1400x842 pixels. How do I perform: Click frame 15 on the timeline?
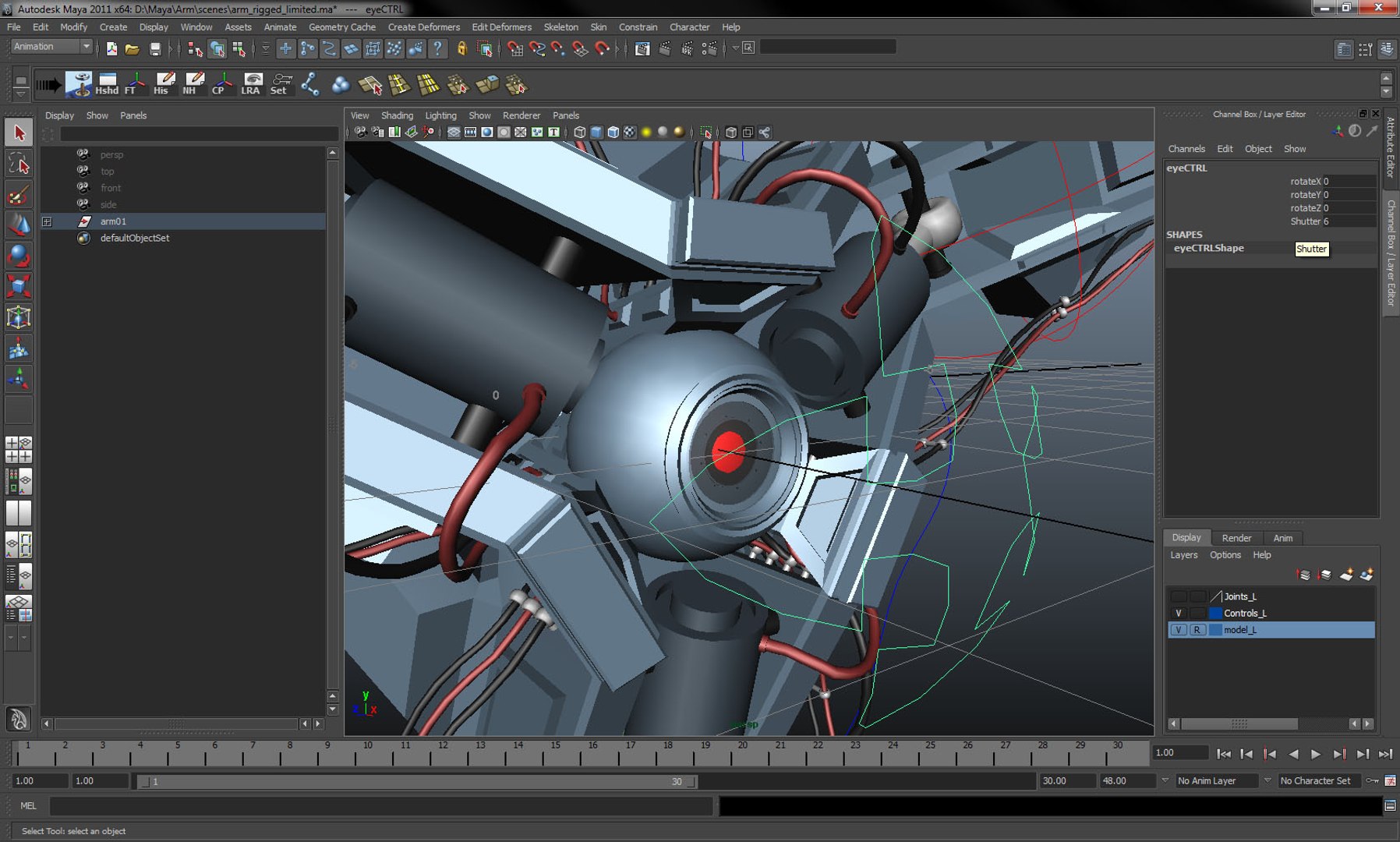tap(556, 752)
